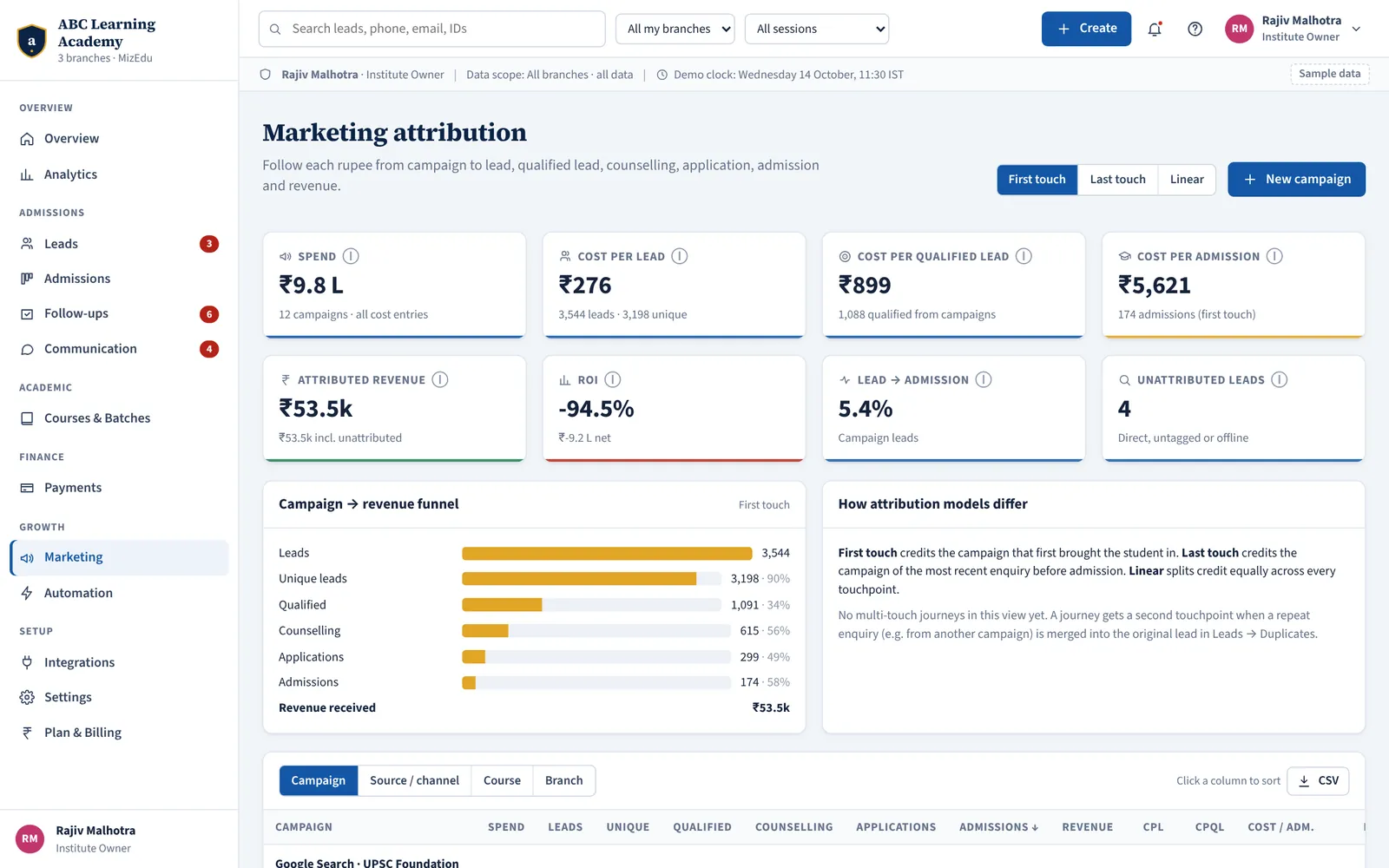
Task: Show info for Cost per Qualified Lead
Action: 1024,256
